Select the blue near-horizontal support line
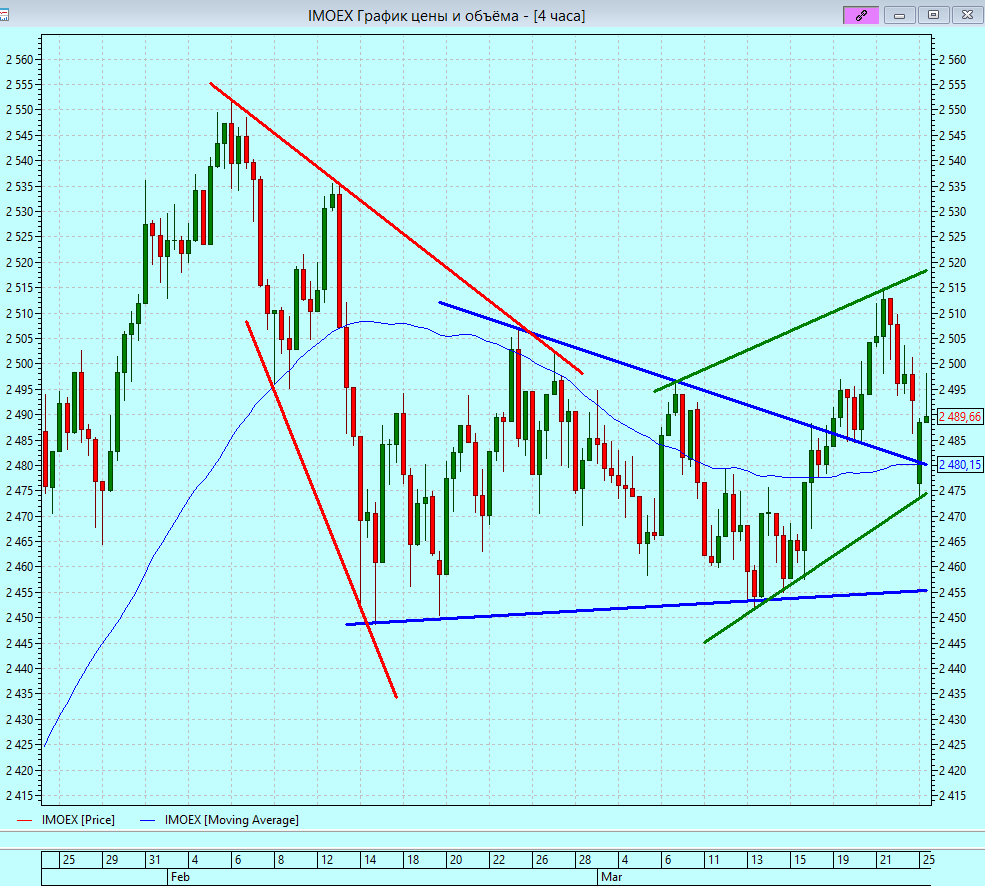The image size is (985, 886). pos(634,607)
